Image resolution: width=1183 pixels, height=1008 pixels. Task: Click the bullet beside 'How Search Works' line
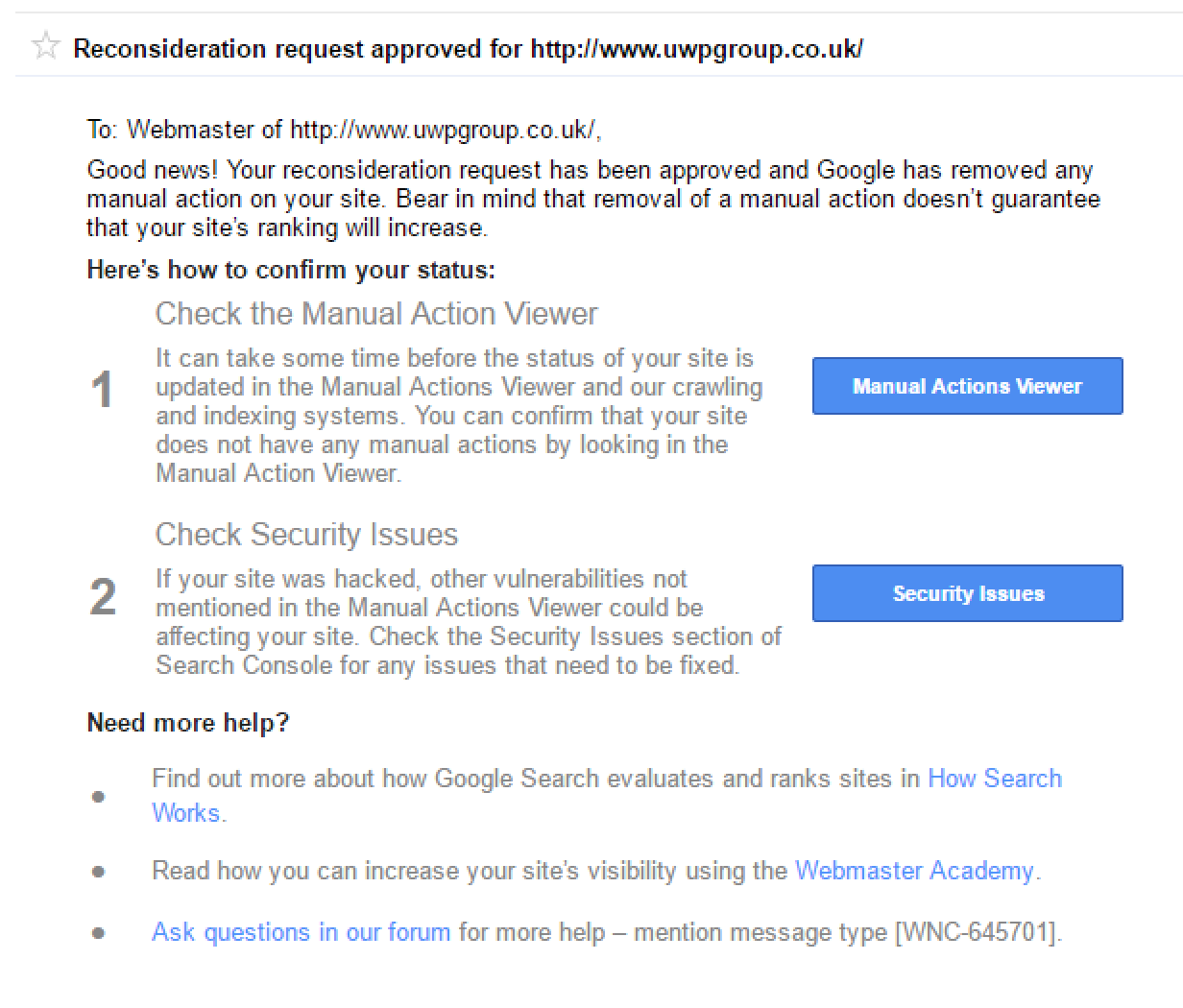(x=98, y=796)
